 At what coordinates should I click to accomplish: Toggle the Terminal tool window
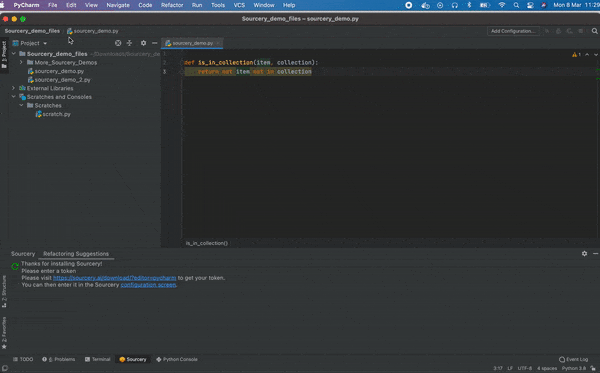(x=98, y=359)
